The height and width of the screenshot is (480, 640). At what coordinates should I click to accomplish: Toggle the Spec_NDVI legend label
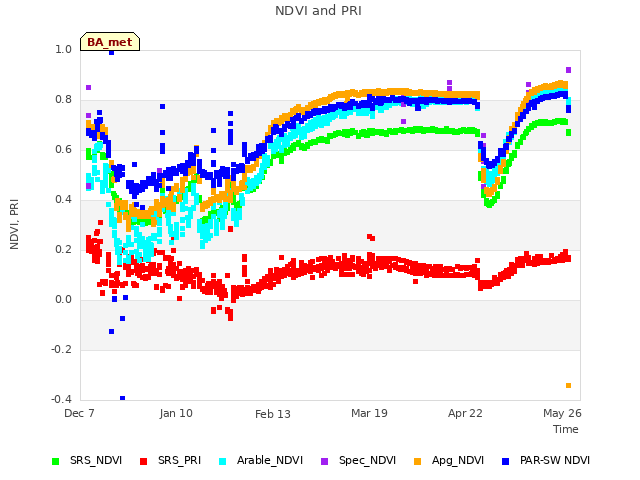367,460
